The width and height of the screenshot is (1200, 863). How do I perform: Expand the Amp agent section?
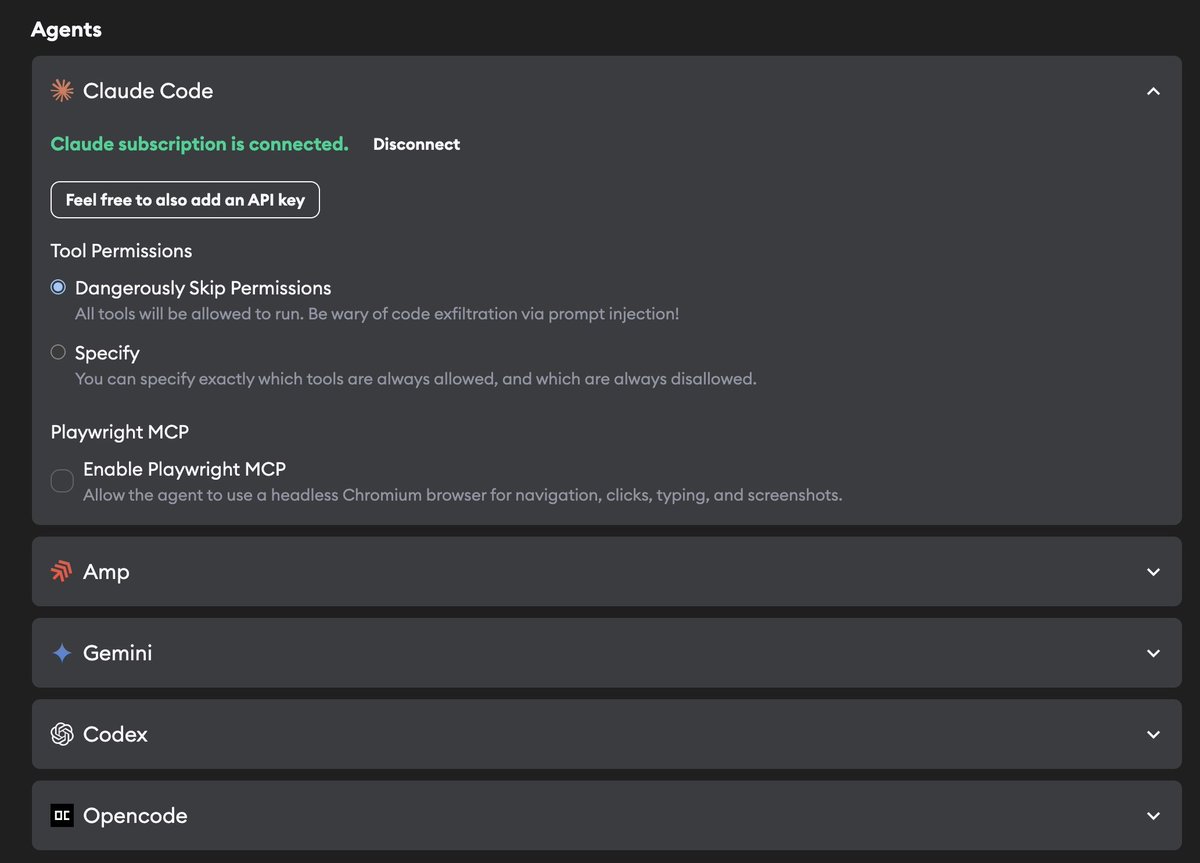1153,572
